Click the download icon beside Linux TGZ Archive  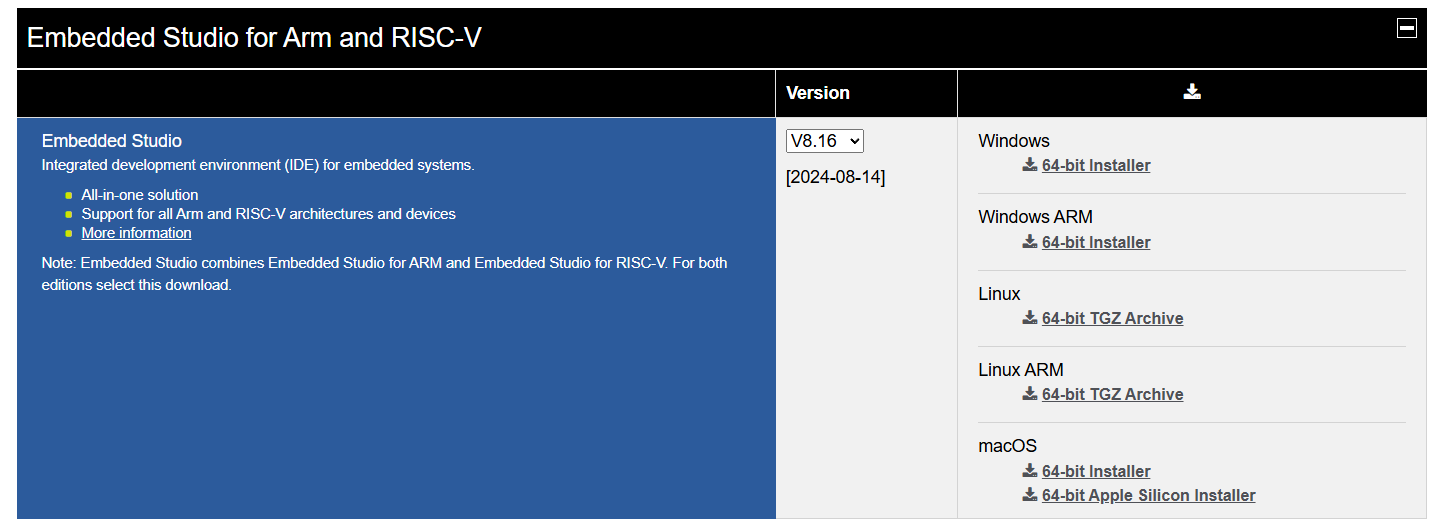coord(1029,318)
